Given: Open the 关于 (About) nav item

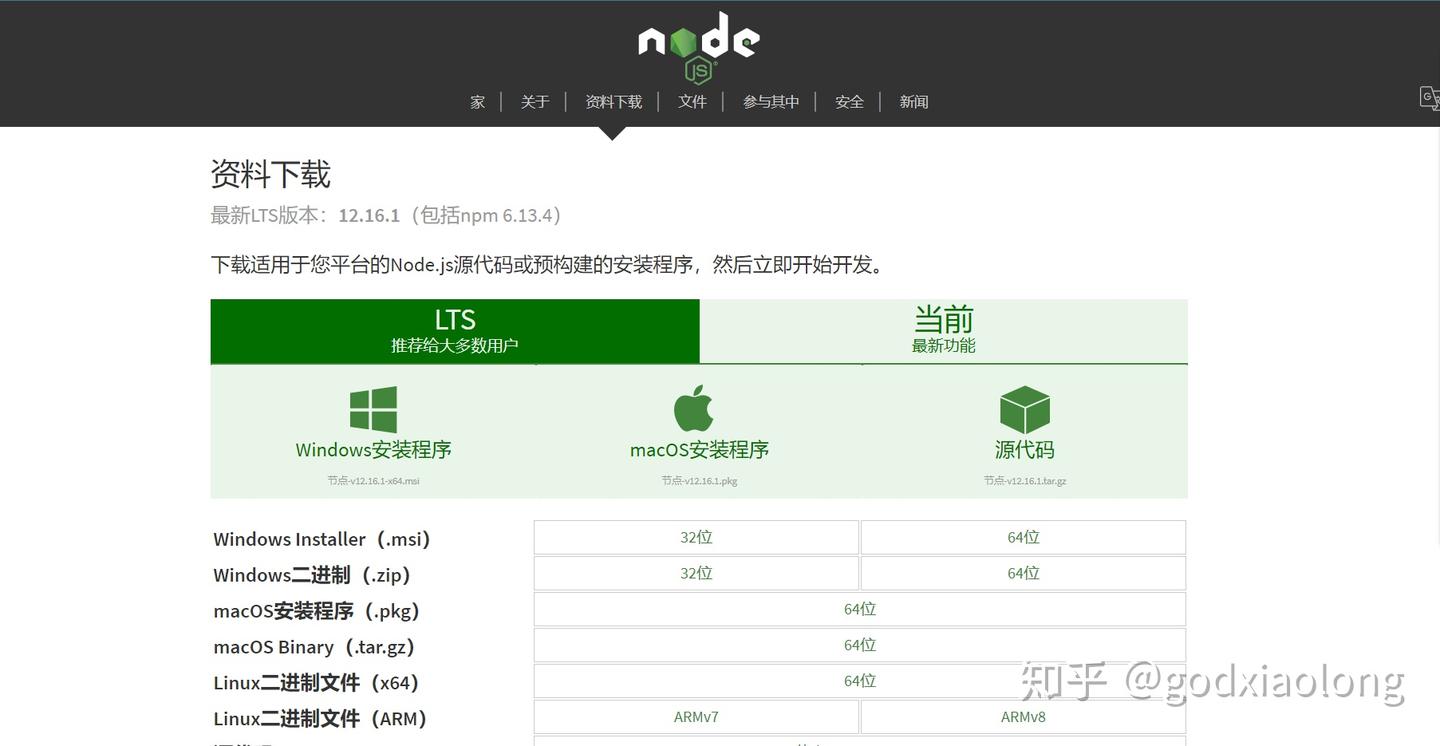Looking at the screenshot, I should 535,102.
